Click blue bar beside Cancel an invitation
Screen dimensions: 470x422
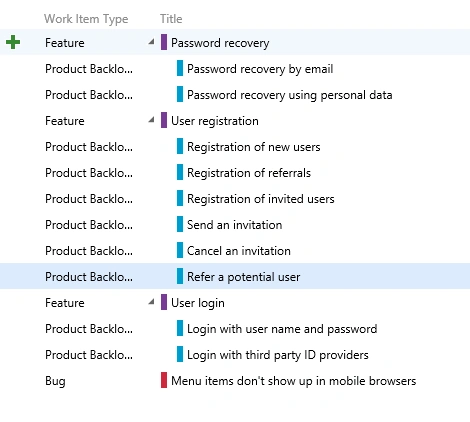tap(180, 250)
